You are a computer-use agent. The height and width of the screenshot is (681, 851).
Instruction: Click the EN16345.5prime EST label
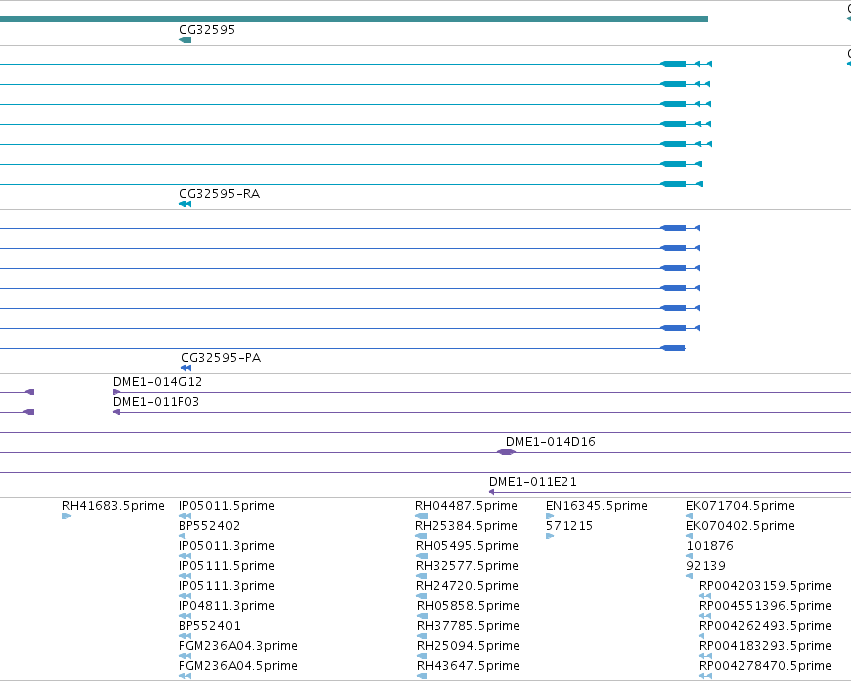coord(596,506)
